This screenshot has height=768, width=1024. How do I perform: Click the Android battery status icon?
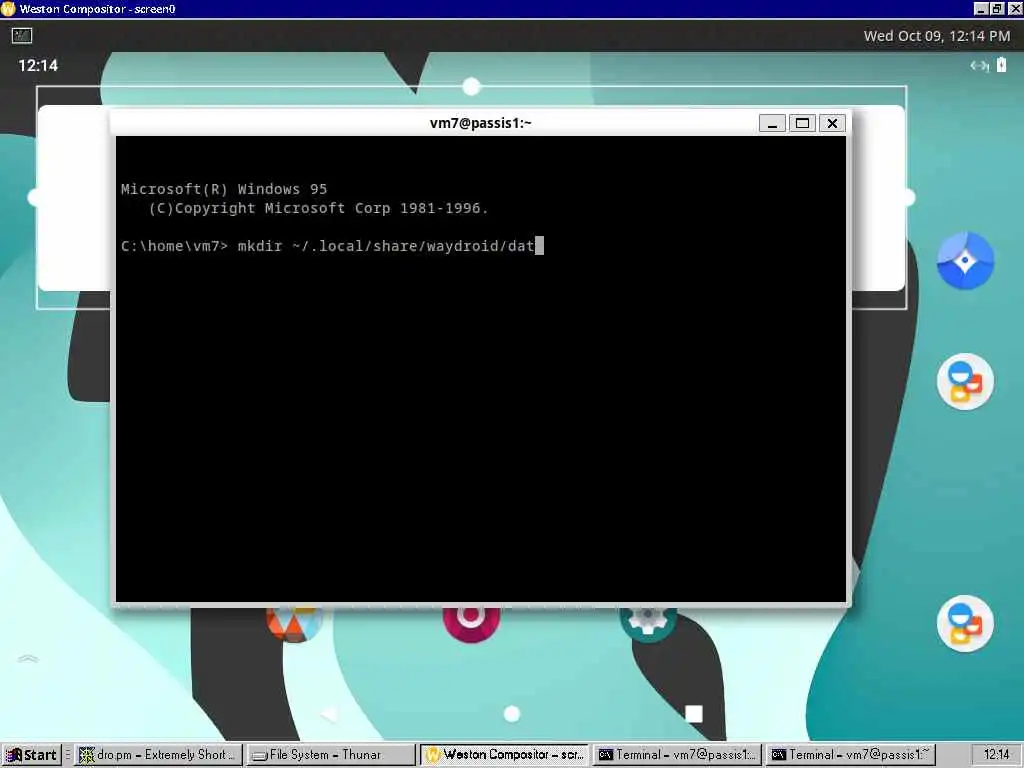coord(1002,65)
